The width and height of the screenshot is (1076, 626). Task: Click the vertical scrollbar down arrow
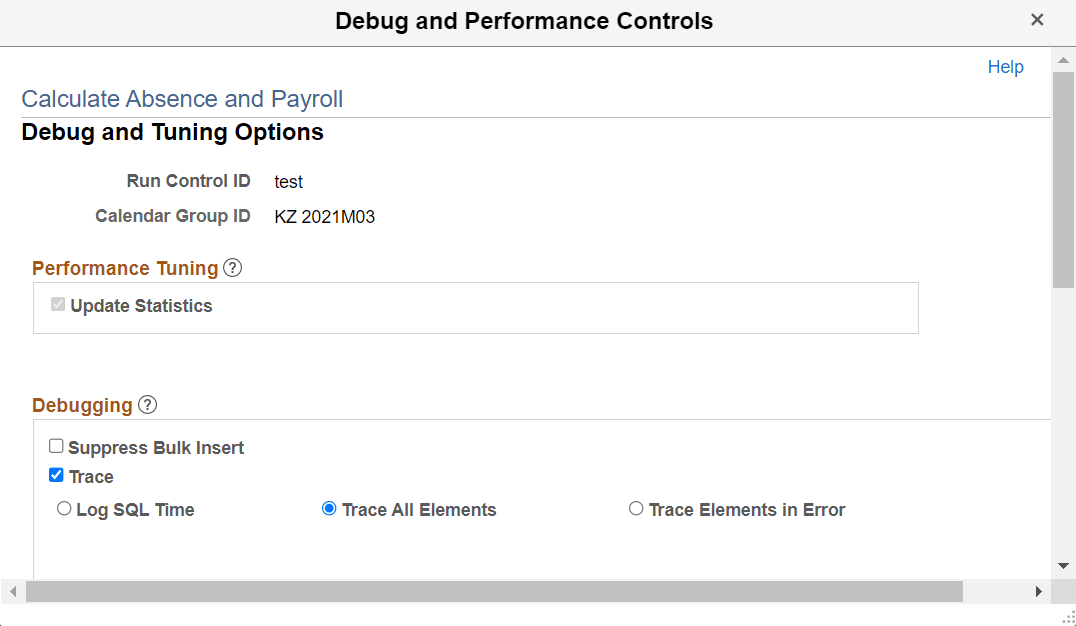(1064, 565)
